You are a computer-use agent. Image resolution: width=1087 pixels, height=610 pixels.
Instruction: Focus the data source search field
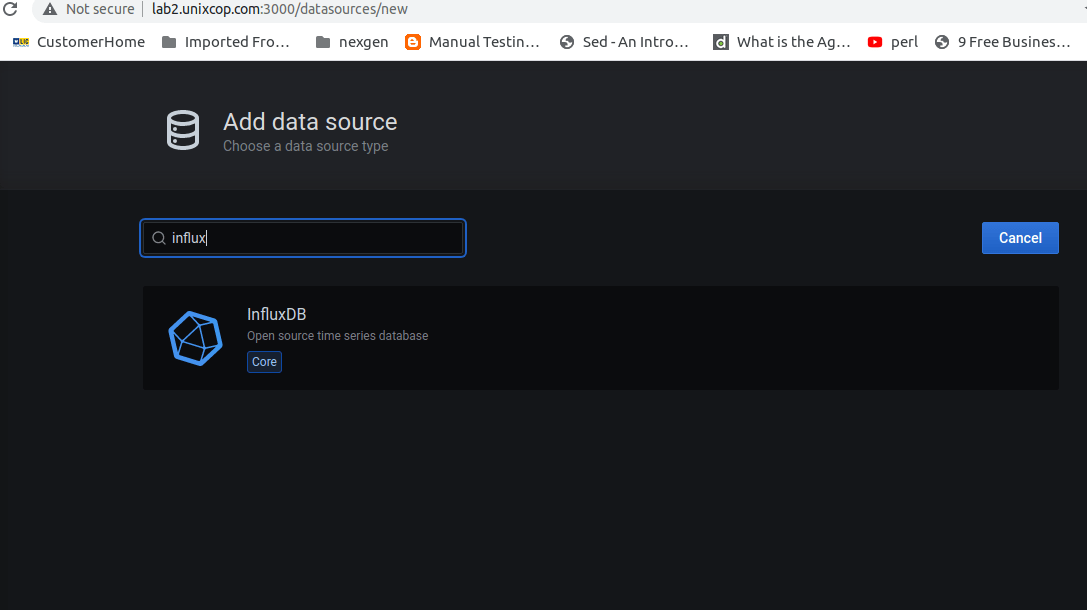pos(303,238)
